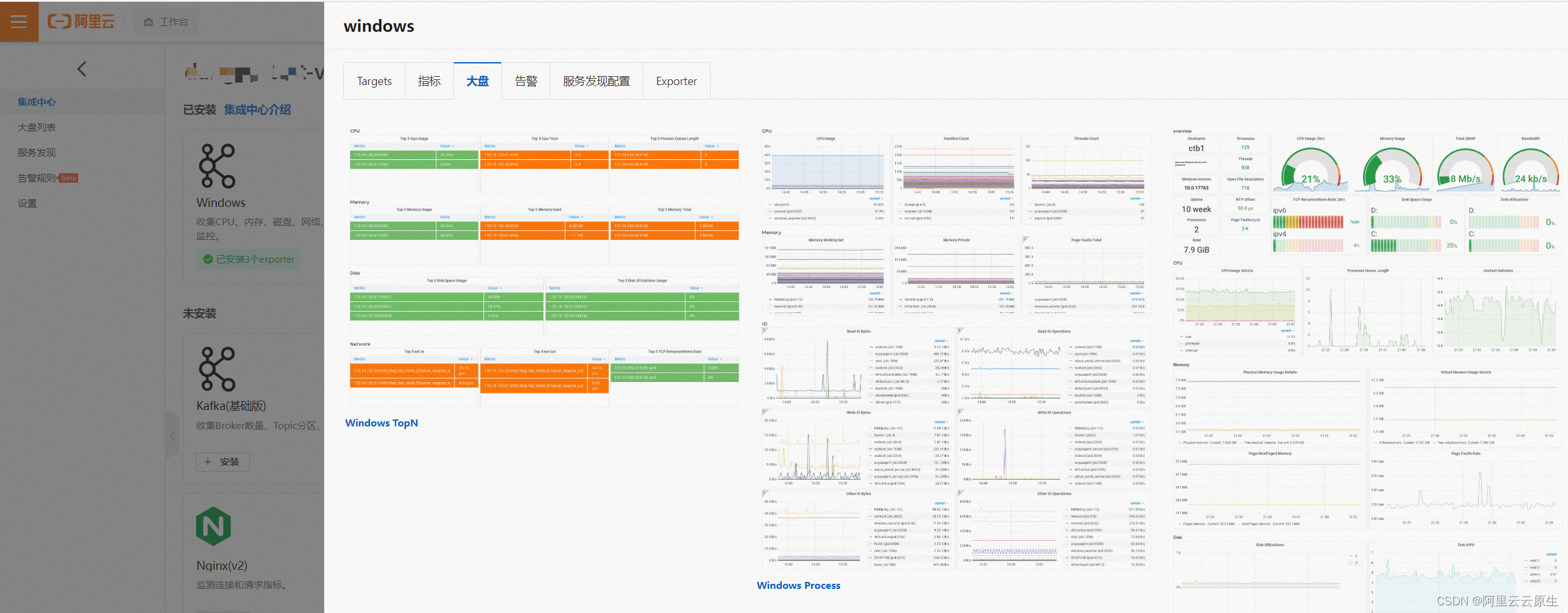The image size is (1568, 613).
Task: Click 已安装3个exporter badge
Action: pyautogui.click(x=249, y=259)
